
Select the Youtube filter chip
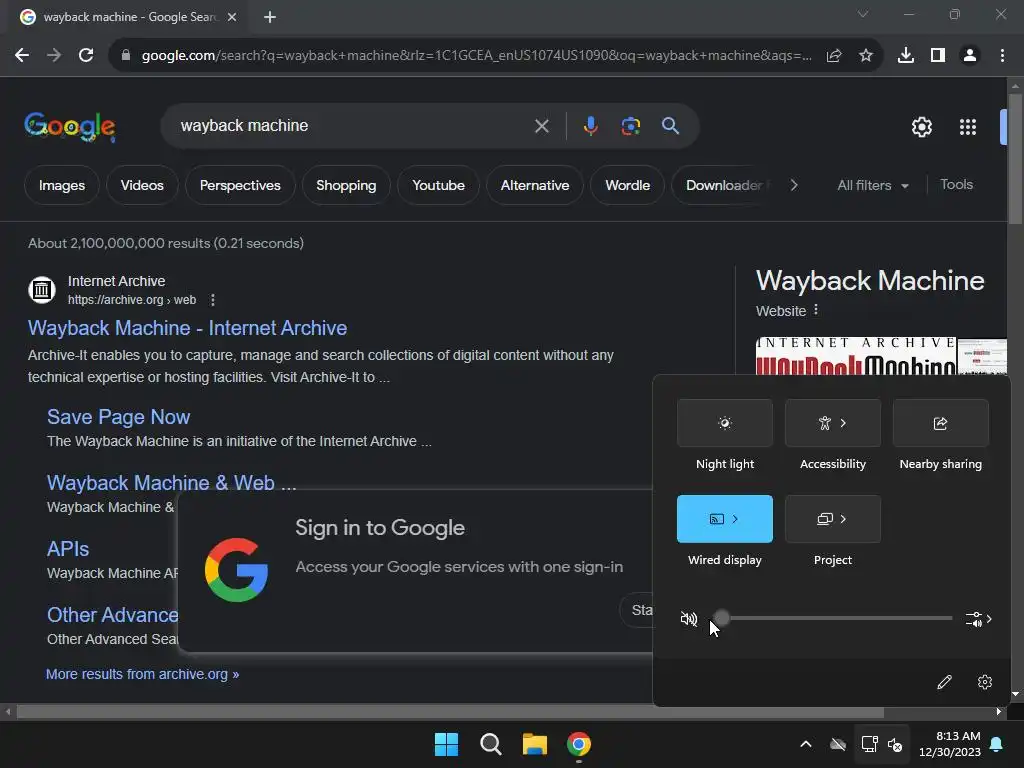point(438,185)
